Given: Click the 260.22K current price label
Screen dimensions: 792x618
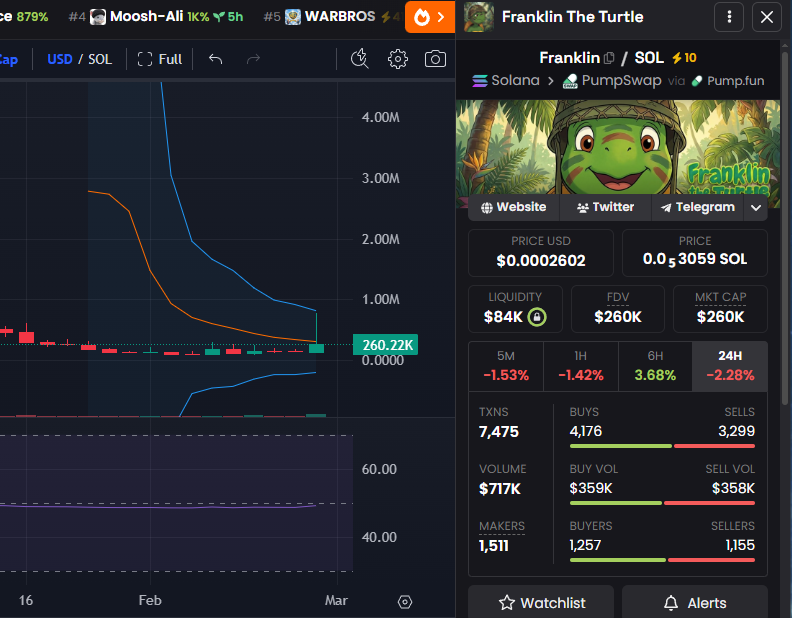Looking at the screenshot, I should (x=385, y=345).
